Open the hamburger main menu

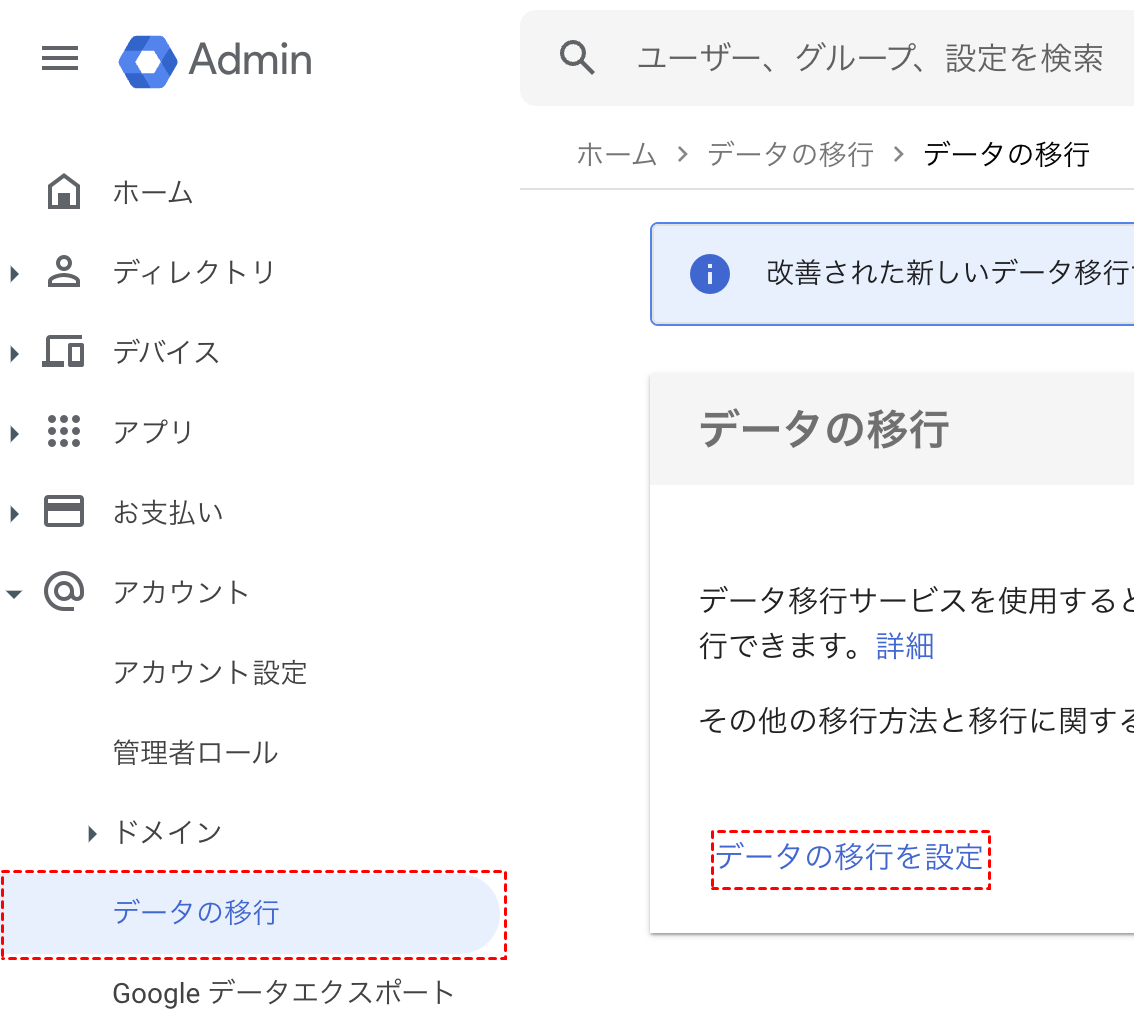click(60, 59)
